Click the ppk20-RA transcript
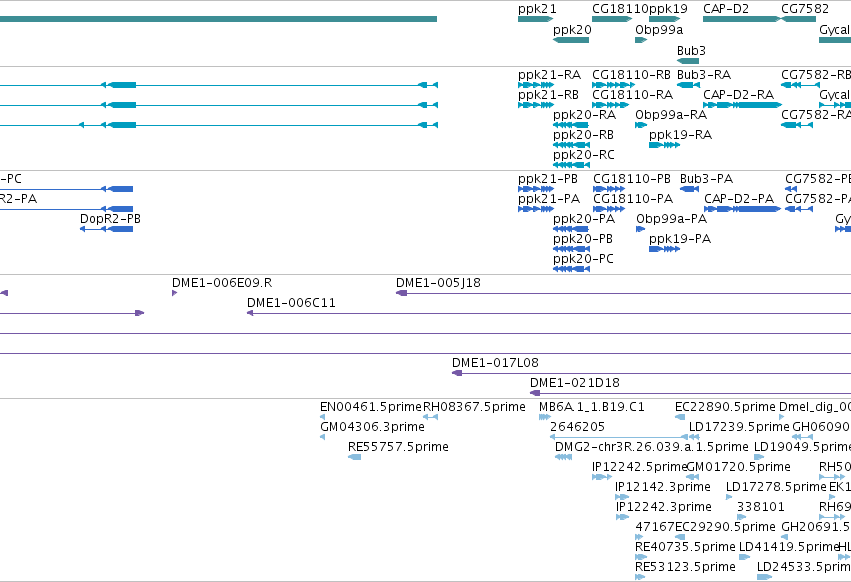Viewport: 851px width, 582px height. pyautogui.click(x=570, y=125)
